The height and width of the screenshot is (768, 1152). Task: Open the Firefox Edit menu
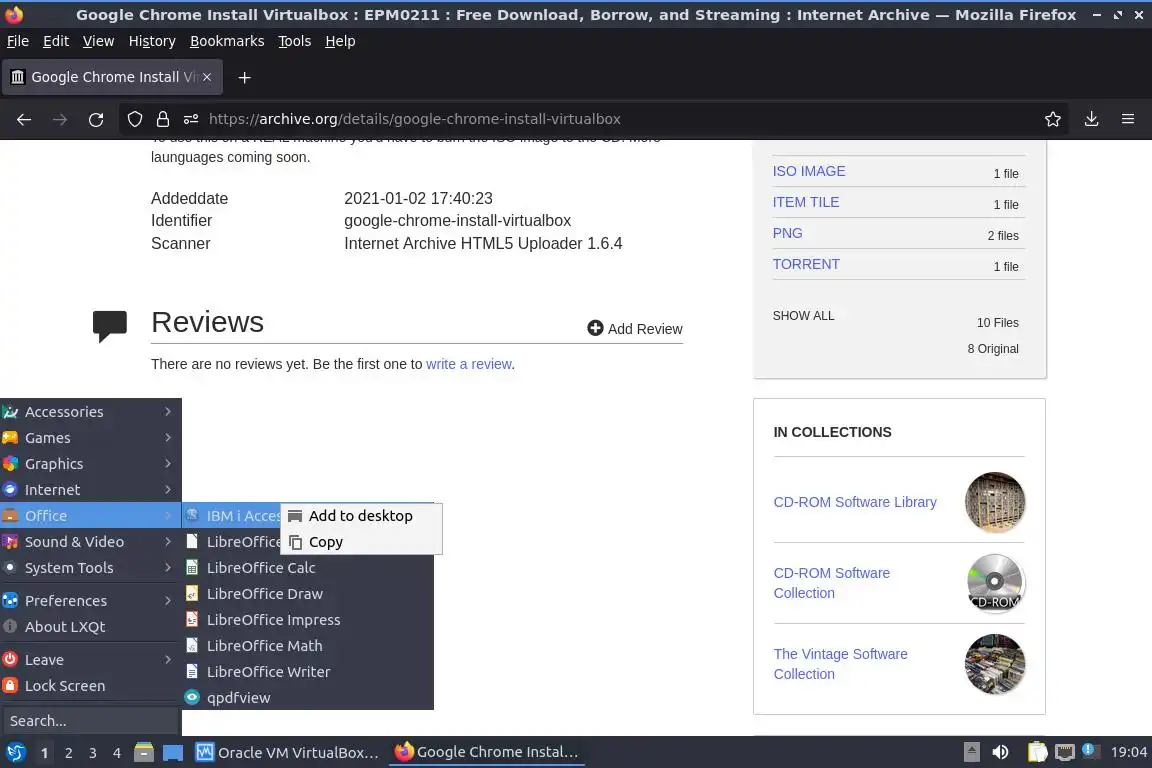click(x=56, y=41)
